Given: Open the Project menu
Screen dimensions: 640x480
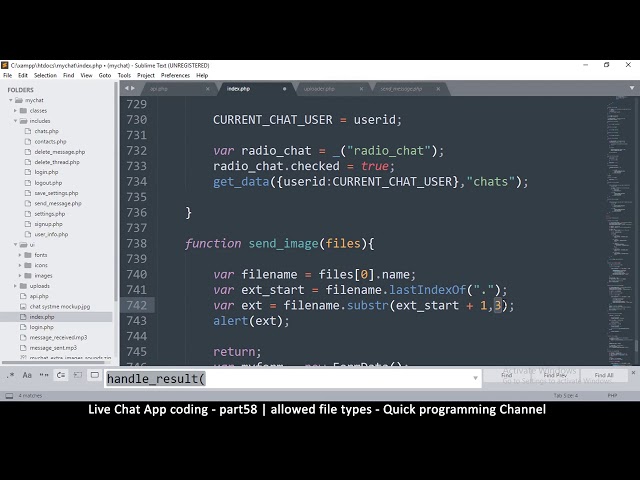Looking at the screenshot, I should click(x=146, y=76).
